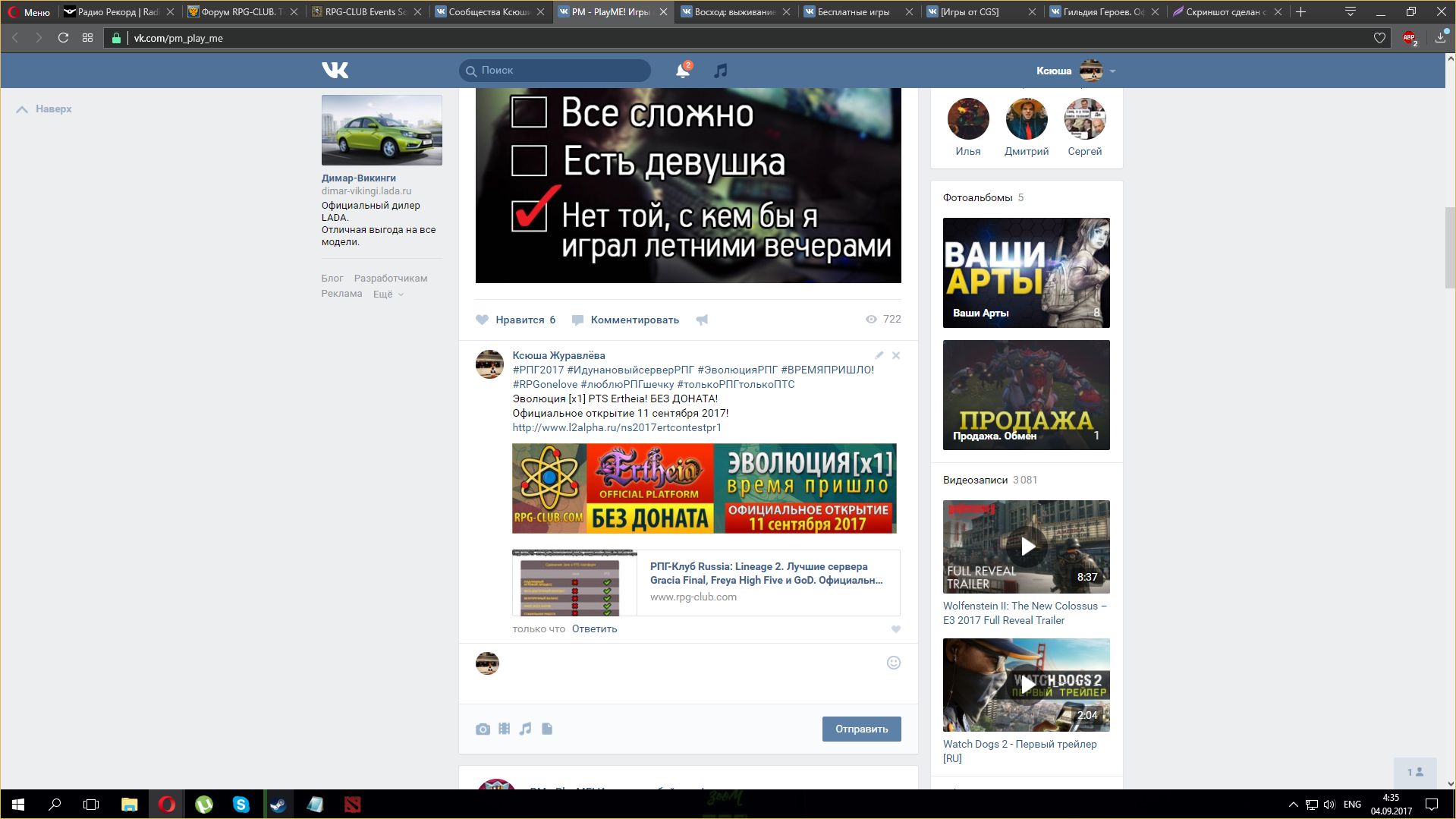Attach a document with file icon
The width and height of the screenshot is (1456, 819).
547,729
